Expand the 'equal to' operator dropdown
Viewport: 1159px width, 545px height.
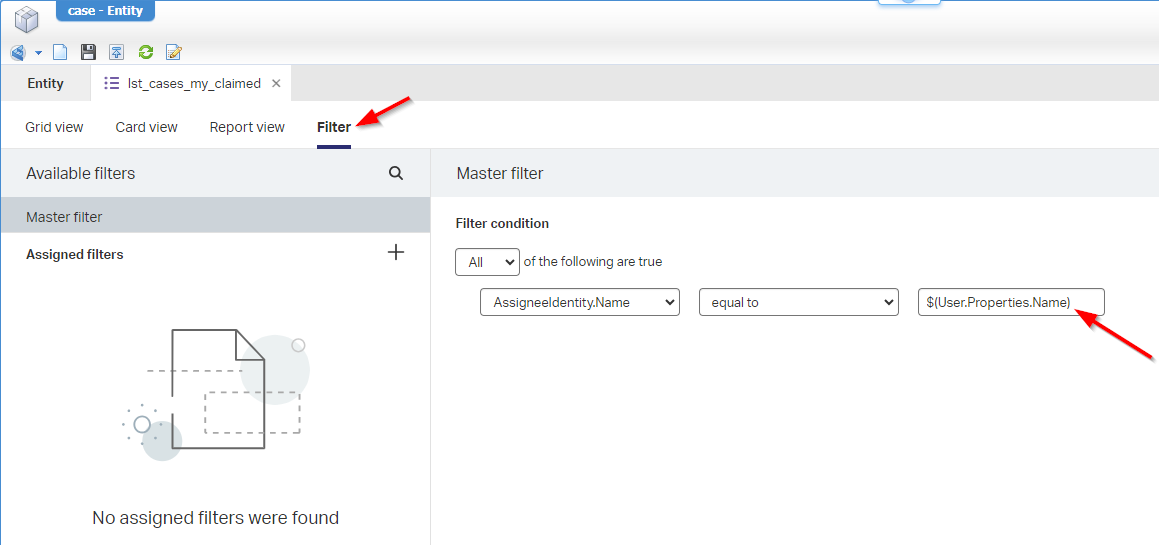click(x=798, y=302)
